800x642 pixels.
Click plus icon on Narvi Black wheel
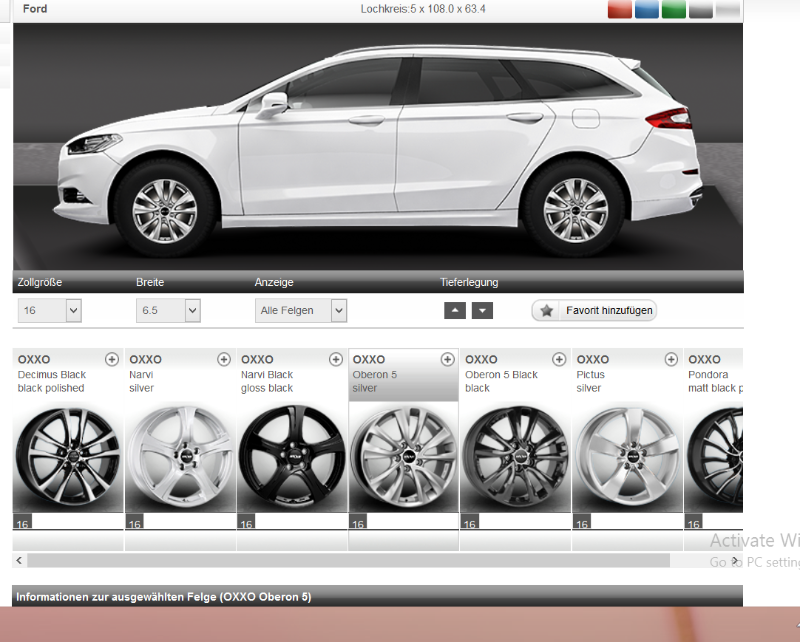[336, 359]
